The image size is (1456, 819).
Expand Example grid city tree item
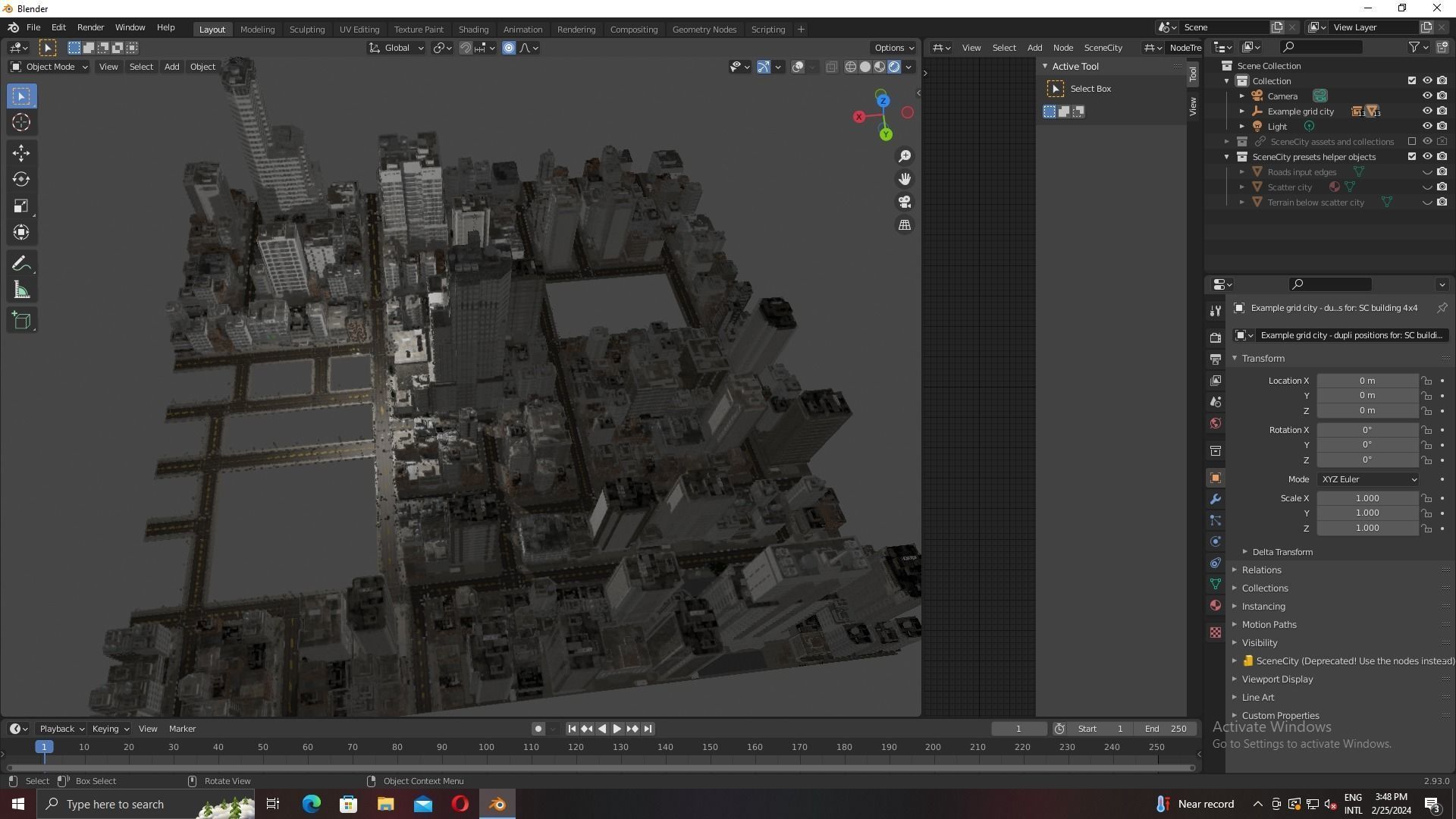(x=1241, y=111)
